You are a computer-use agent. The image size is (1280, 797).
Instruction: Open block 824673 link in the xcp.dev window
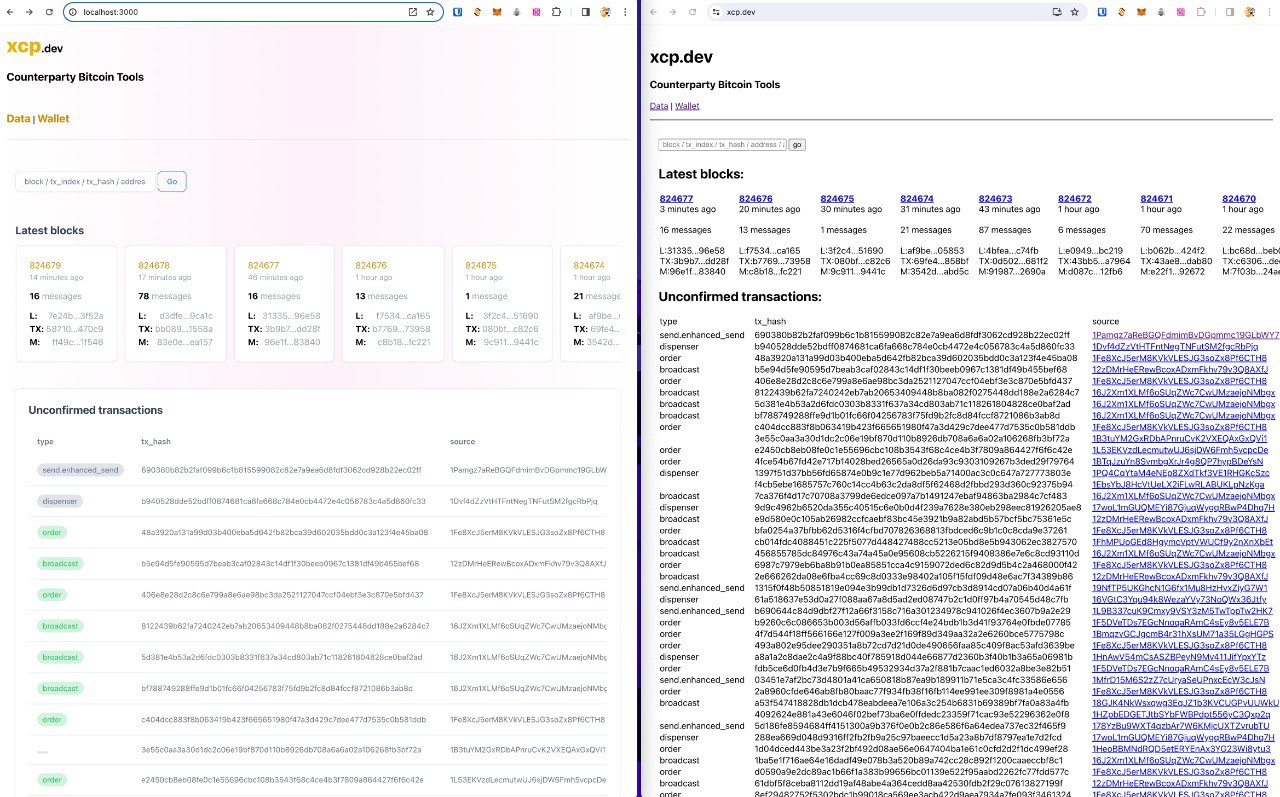(x=996, y=199)
